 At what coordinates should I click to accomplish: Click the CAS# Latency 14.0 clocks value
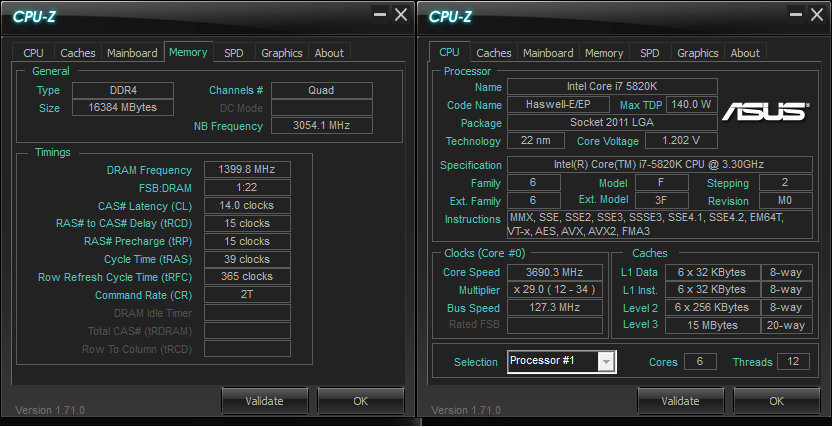[x=247, y=205]
